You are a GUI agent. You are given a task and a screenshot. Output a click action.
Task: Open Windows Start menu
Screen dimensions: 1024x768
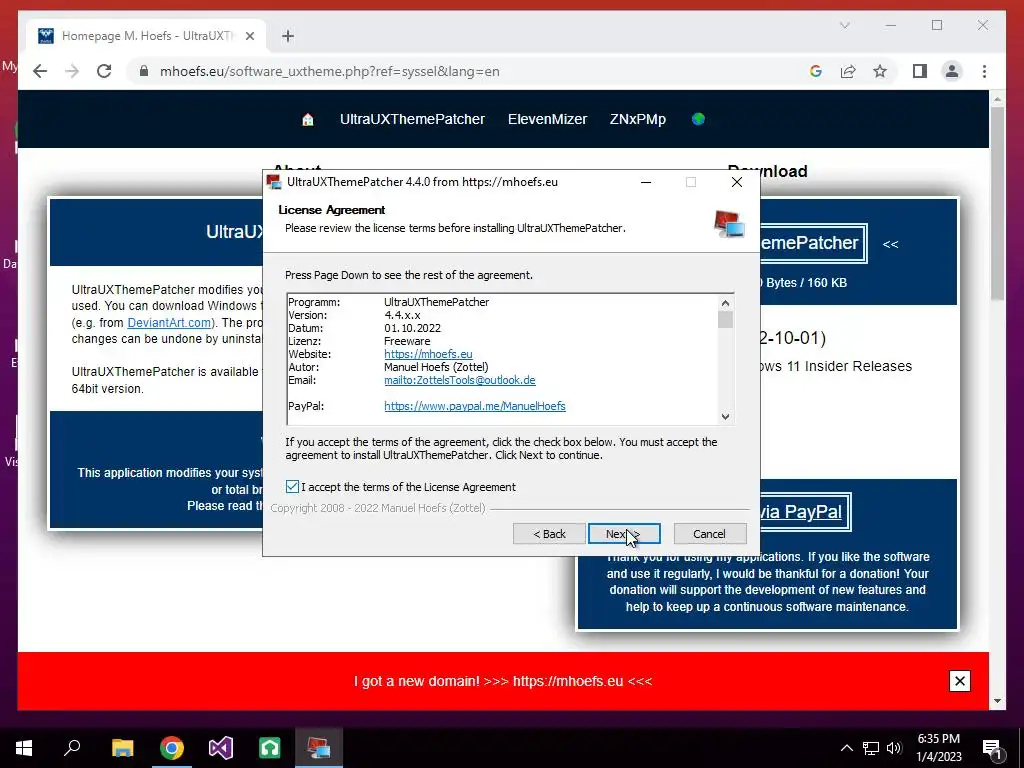pyautogui.click(x=24, y=748)
